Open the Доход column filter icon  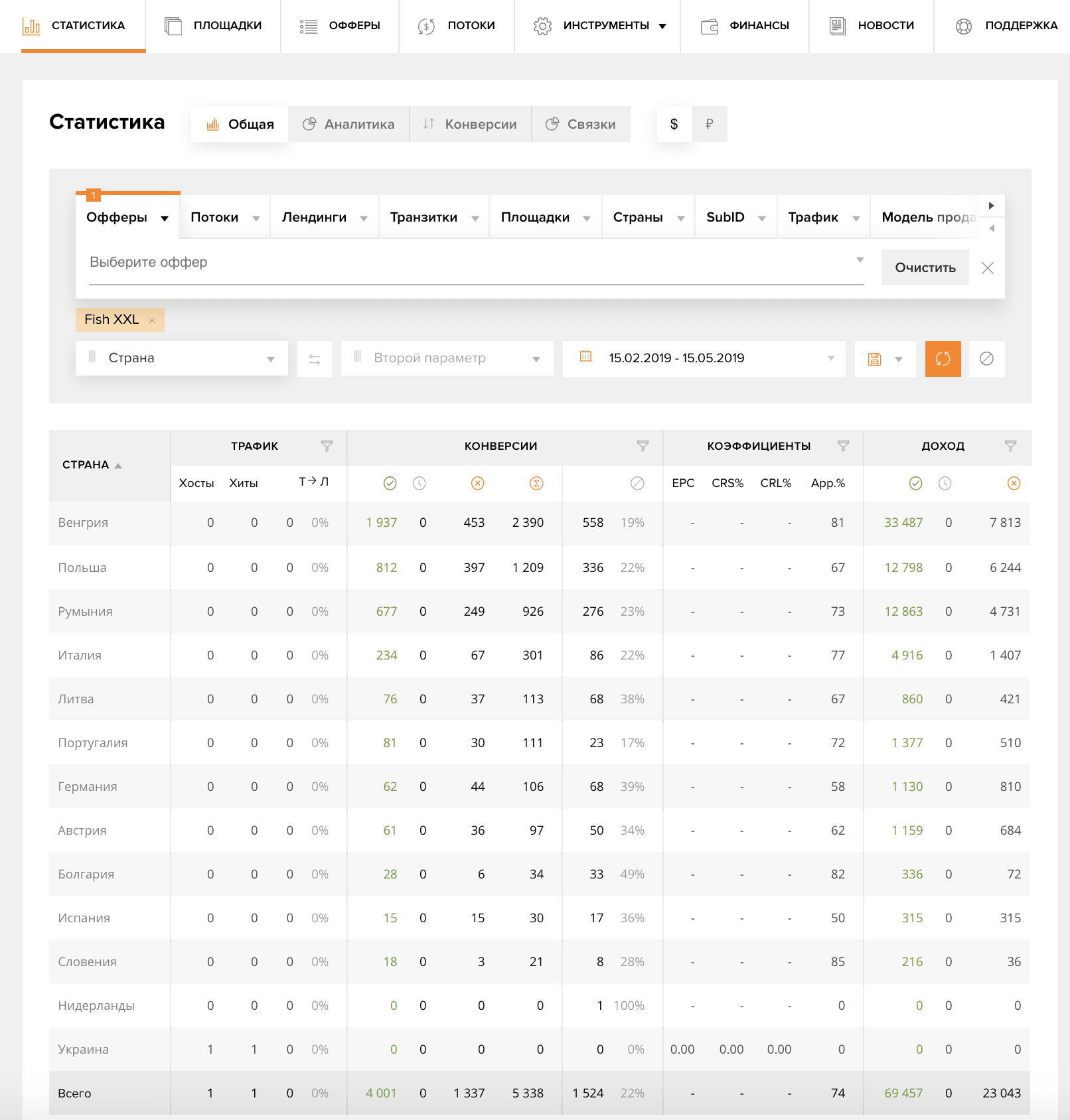pos(1010,446)
